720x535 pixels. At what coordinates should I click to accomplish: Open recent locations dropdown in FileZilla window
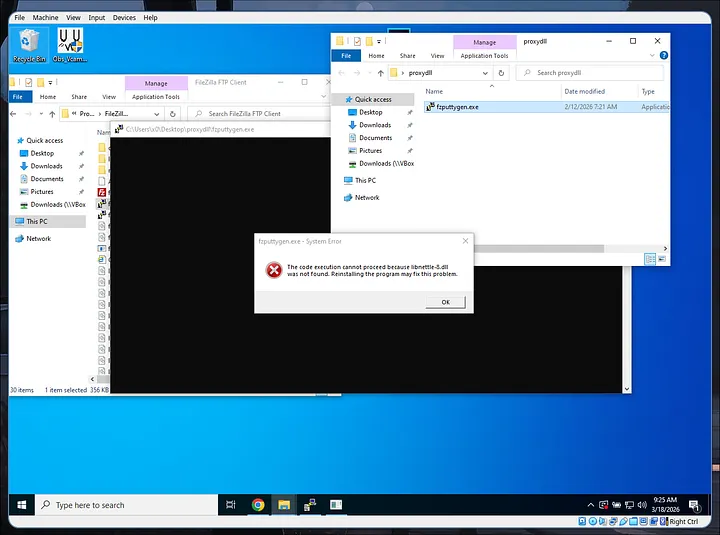click(x=41, y=114)
